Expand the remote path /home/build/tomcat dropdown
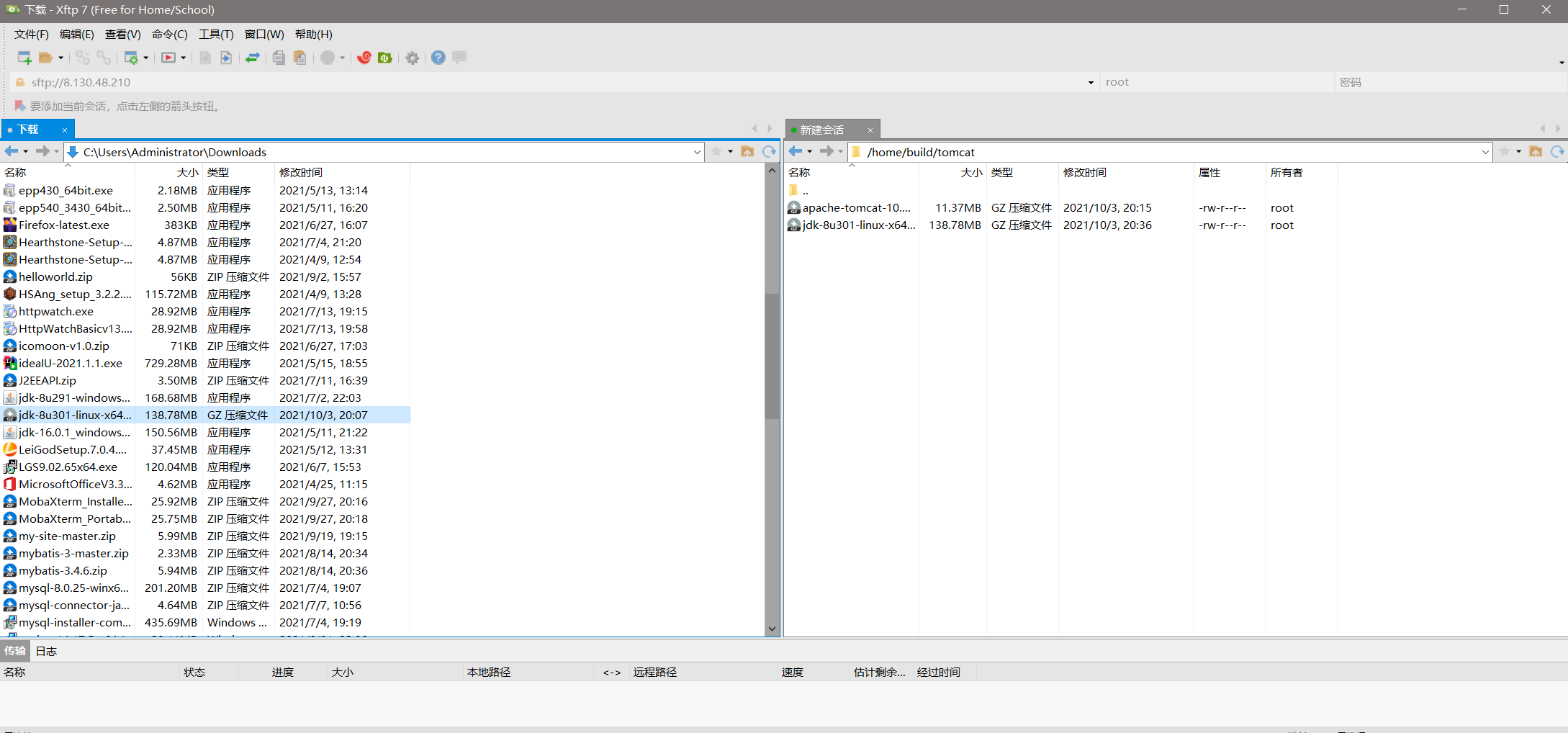The width and height of the screenshot is (1568, 733). pyautogui.click(x=1485, y=152)
